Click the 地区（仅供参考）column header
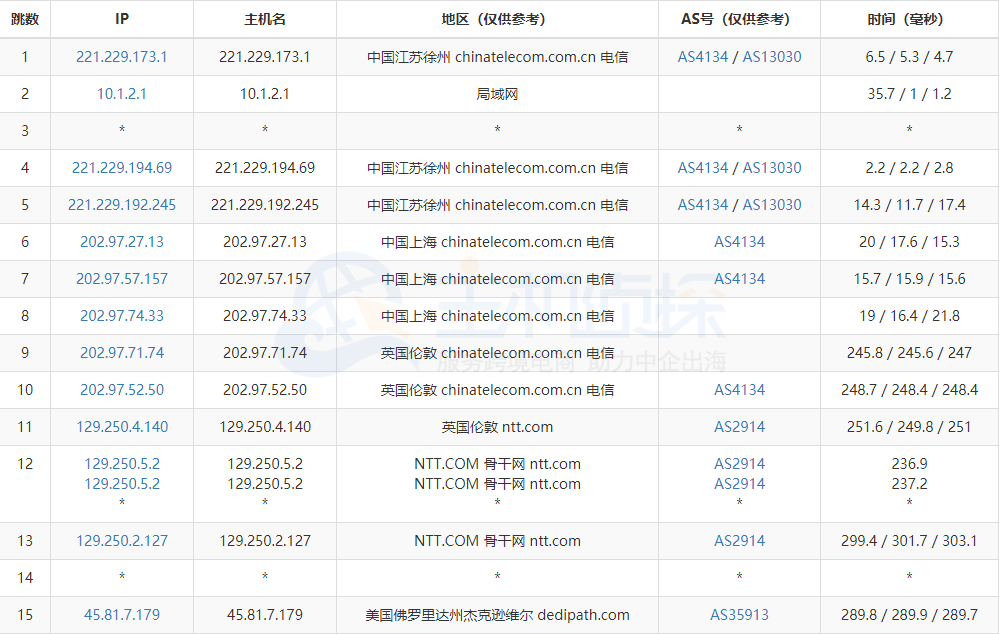The height and width of the screenshot is (634, 999). coord(497,18)
